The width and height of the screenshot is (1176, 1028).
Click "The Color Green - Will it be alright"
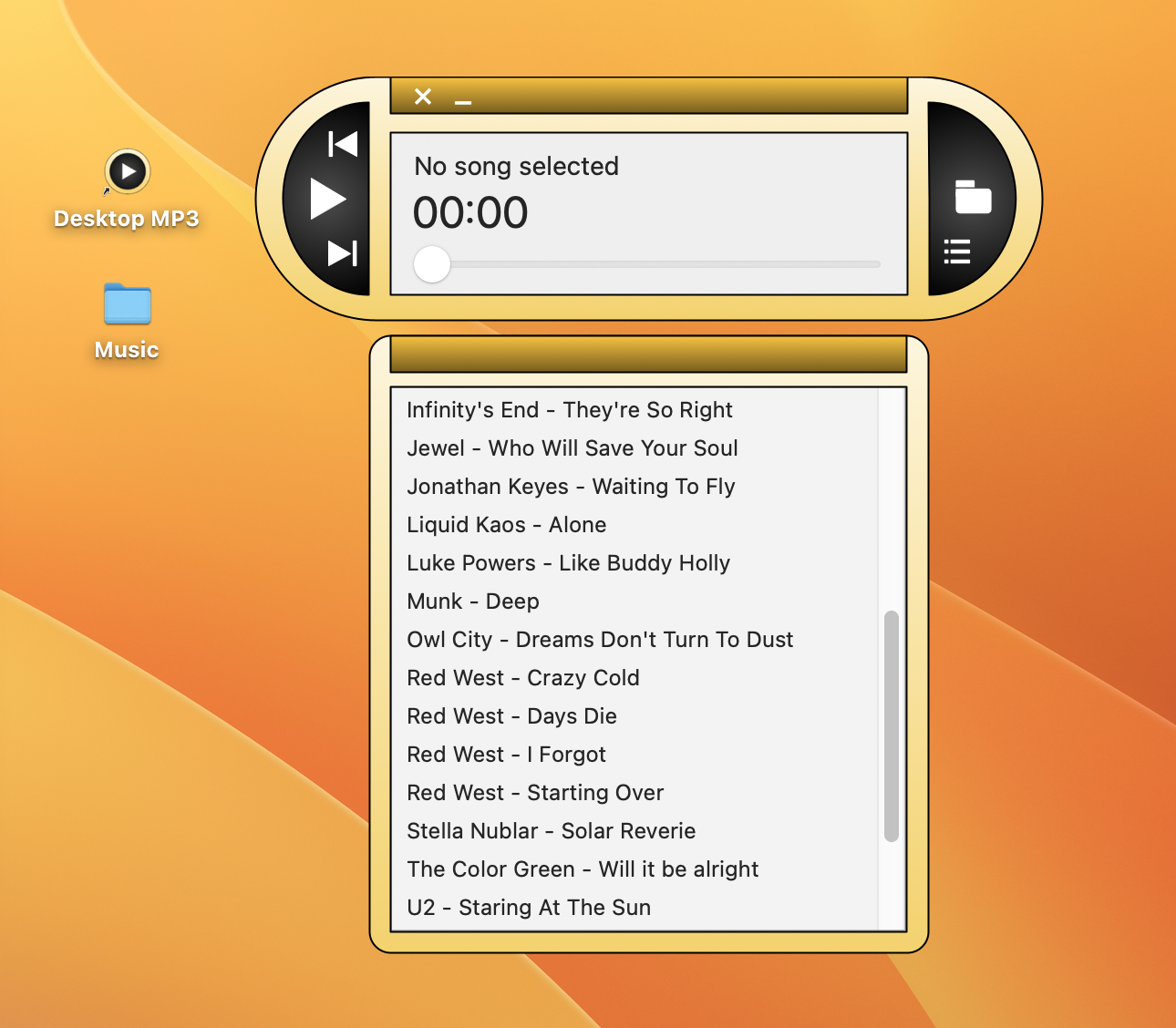583,869
